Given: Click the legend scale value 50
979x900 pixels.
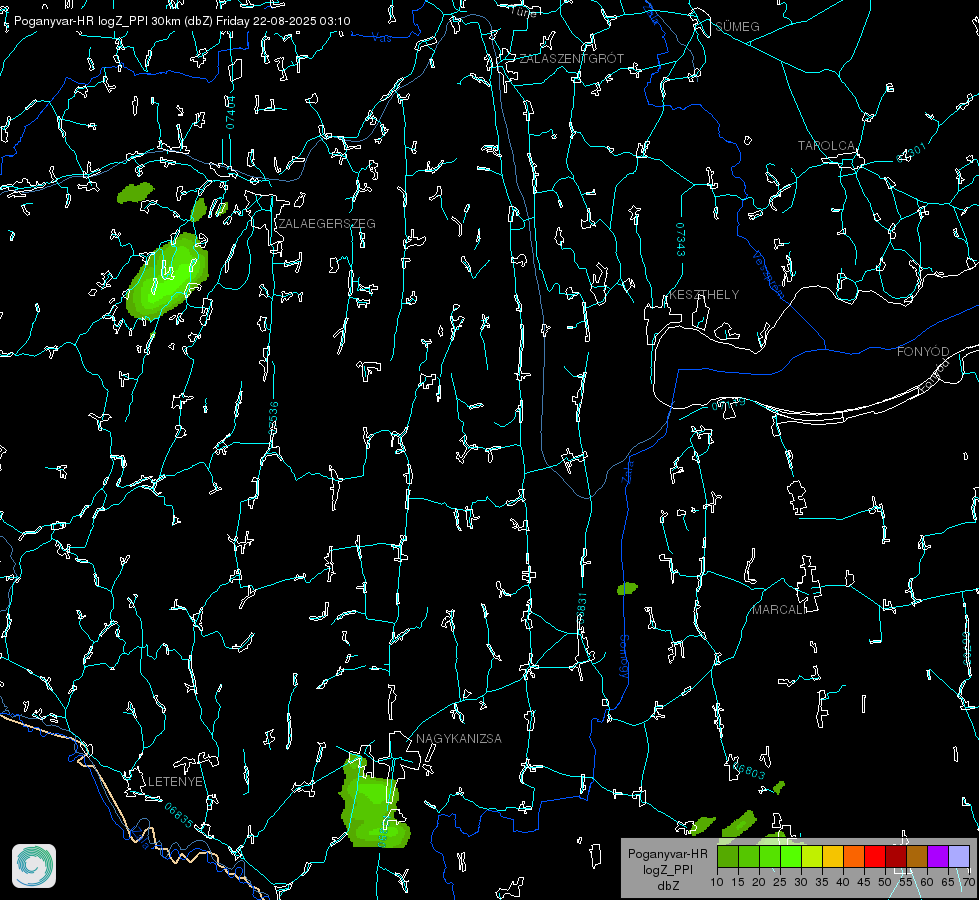Looking at the screenshot, I should [885, 882].
